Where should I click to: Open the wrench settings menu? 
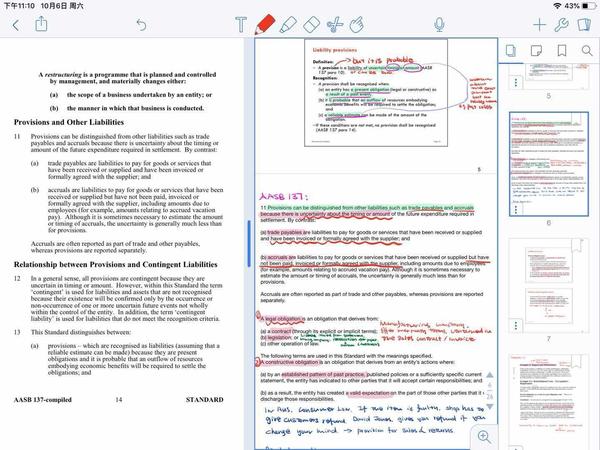[x=561, y=25]
